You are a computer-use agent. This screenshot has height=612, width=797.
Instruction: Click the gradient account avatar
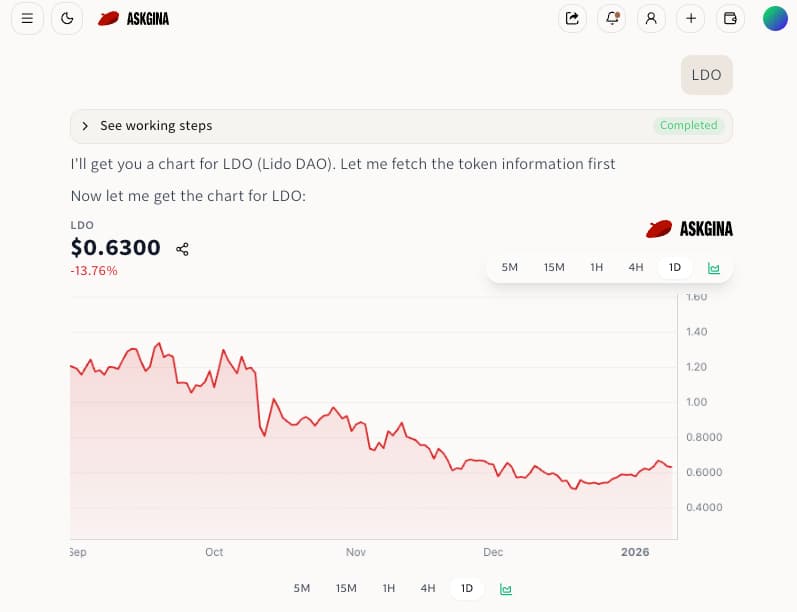775,18
